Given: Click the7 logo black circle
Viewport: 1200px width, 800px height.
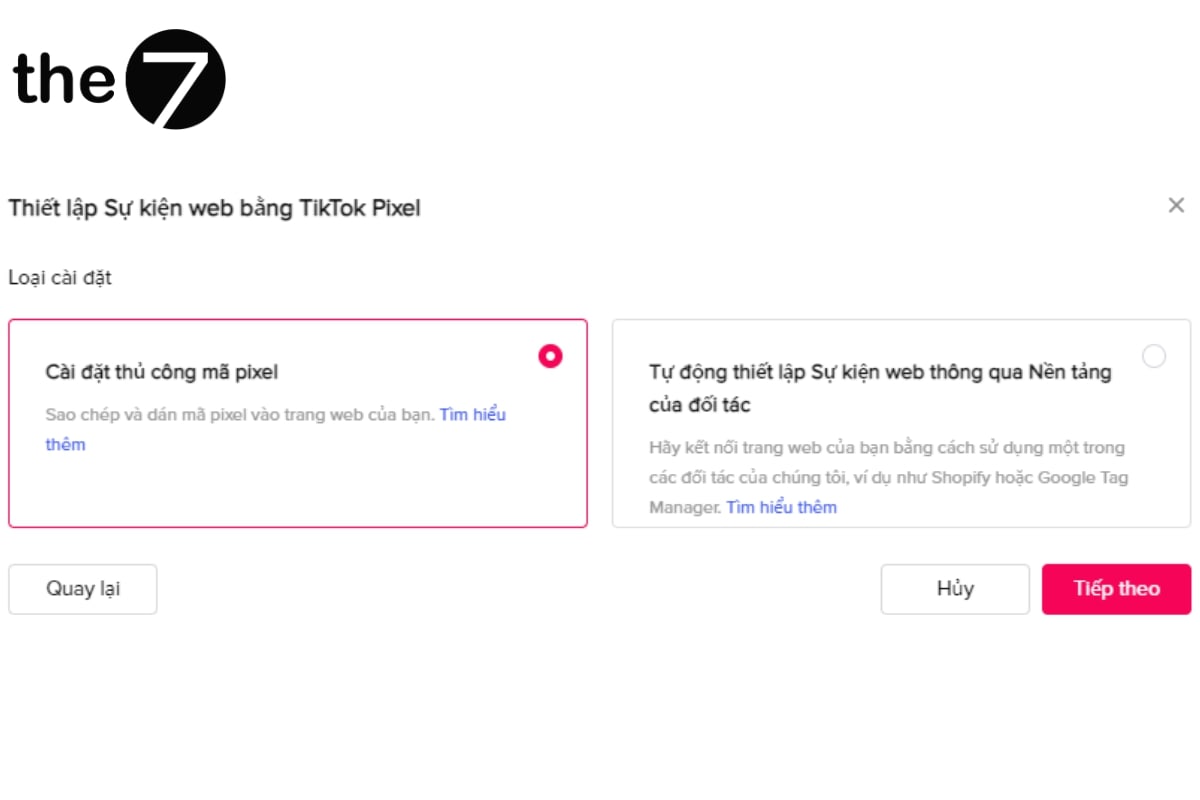Looking at the screenshot, I should (x=176, y=79).
